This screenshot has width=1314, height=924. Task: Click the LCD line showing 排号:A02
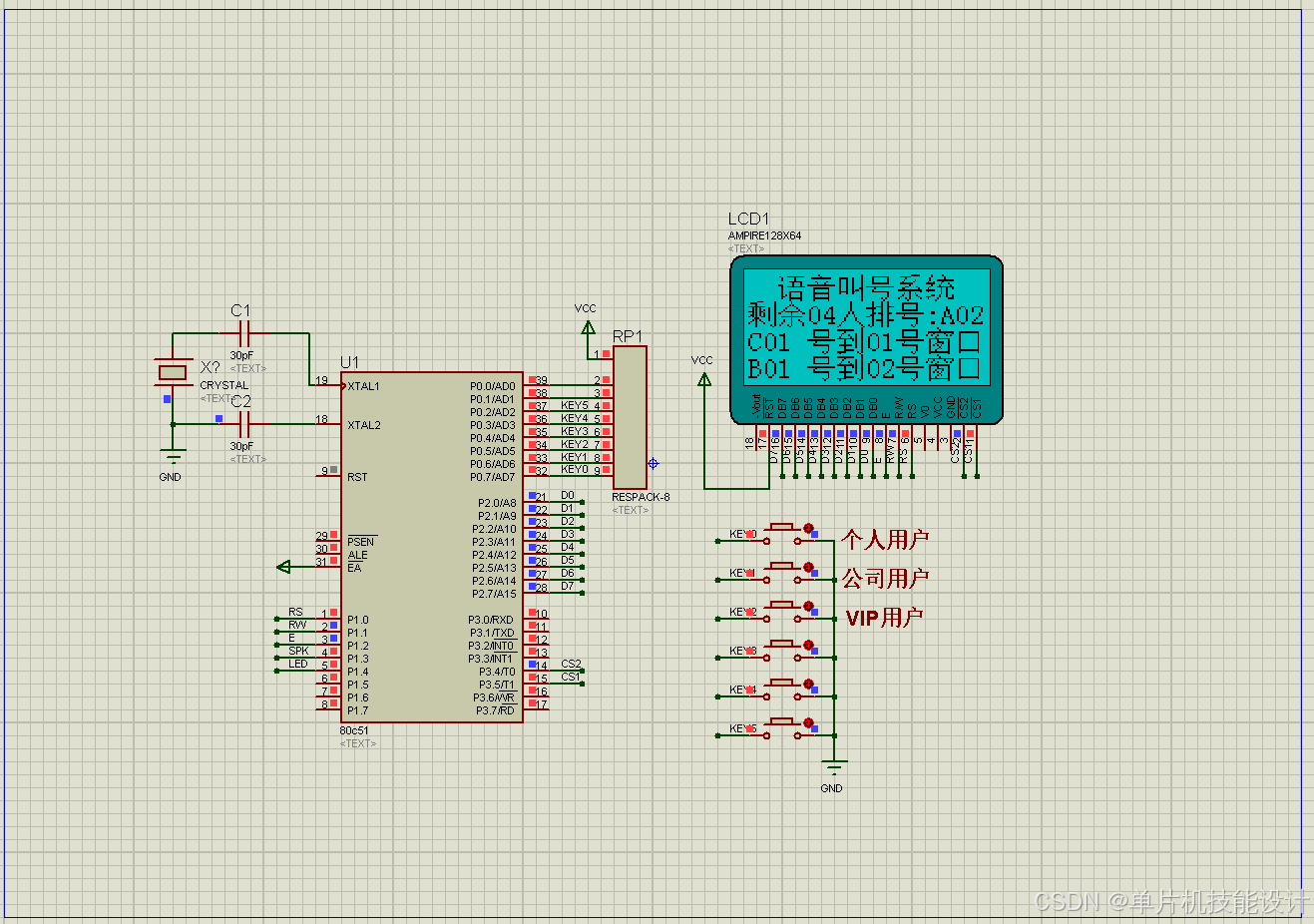click(x=866, y=315)
